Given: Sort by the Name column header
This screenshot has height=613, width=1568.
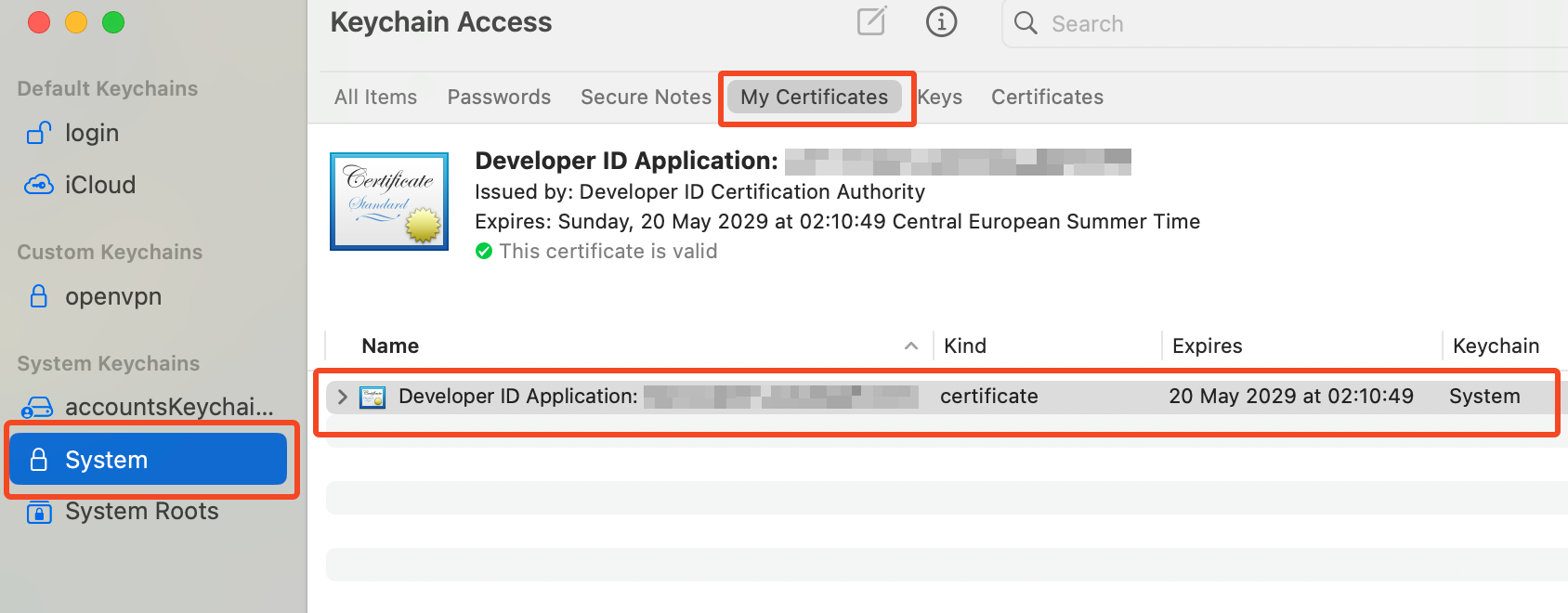Looking at the screenshot, I should 390,346.
